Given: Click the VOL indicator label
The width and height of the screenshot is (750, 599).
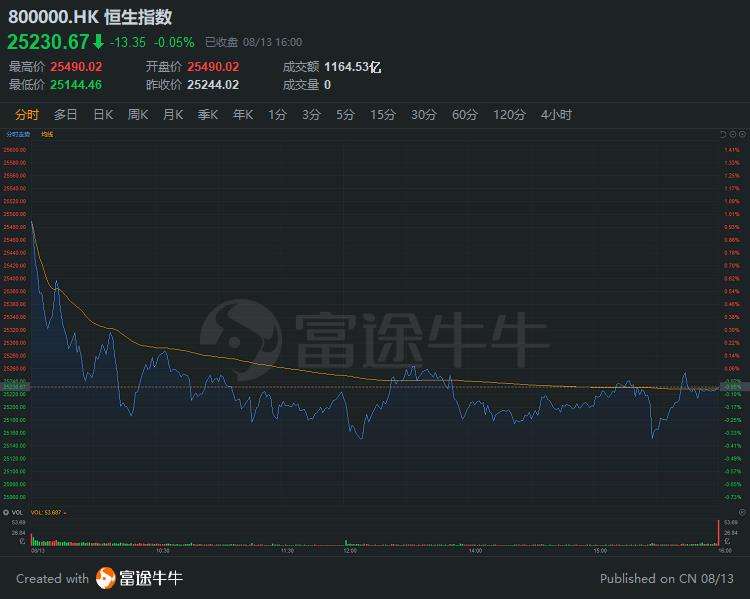Looking at the screenshot, I should pos(17,512).
